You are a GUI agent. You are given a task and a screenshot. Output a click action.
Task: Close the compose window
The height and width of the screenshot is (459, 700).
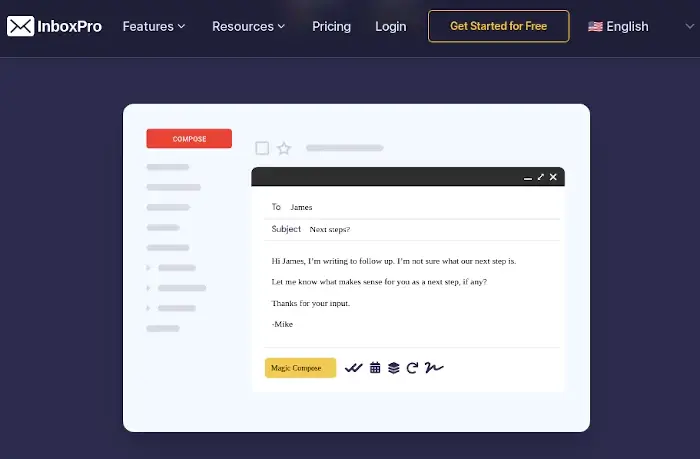[553, 177]
